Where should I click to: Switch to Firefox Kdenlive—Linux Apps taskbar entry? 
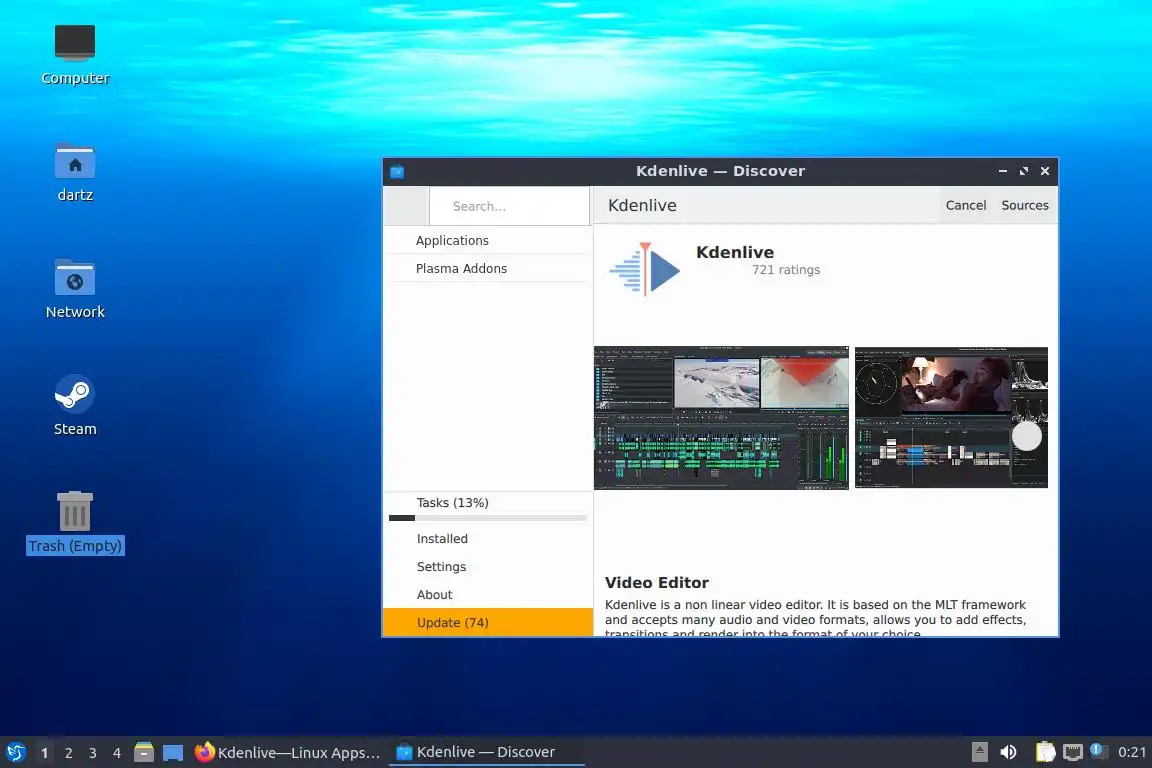pos(287,752)
